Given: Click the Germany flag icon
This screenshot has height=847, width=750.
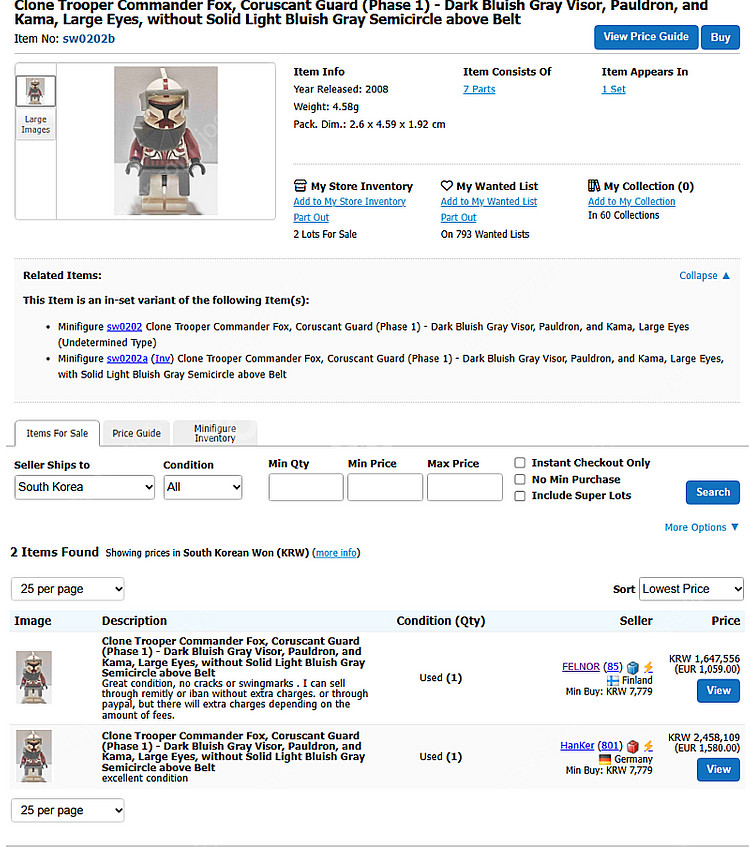Looking at the screenshot, I should pos(605,759).
